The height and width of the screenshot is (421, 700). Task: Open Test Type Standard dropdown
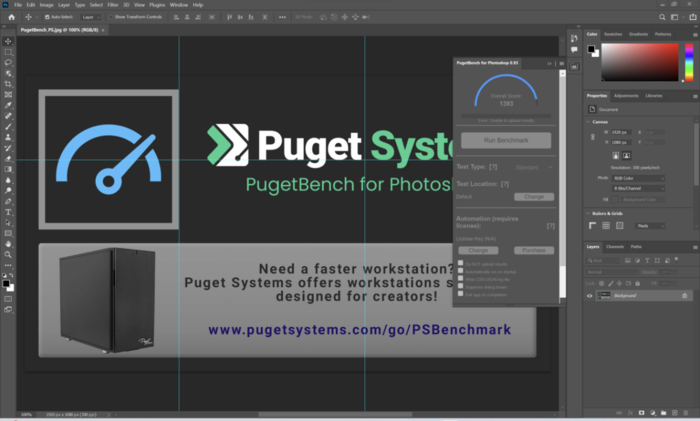pyautogui.click(x=534, y=167)
